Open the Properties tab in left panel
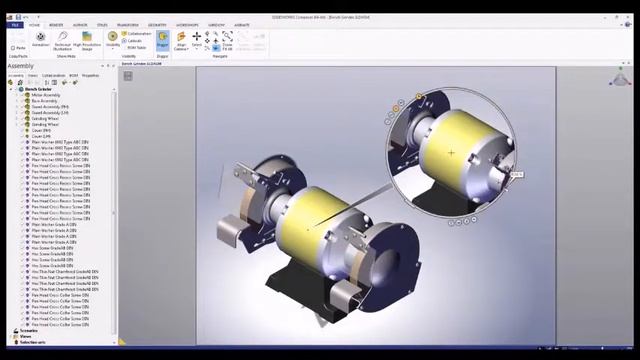Viewport: 640px width, 360px height. click(90, 76)
